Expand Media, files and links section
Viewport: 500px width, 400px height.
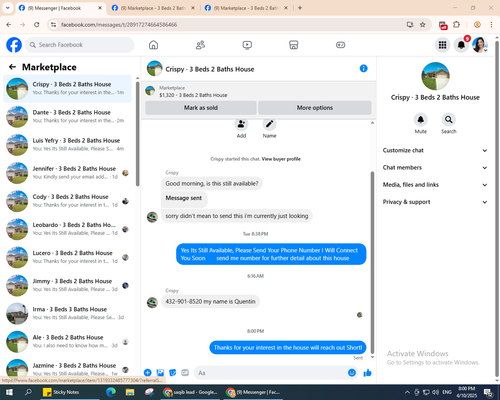(435, 185)
